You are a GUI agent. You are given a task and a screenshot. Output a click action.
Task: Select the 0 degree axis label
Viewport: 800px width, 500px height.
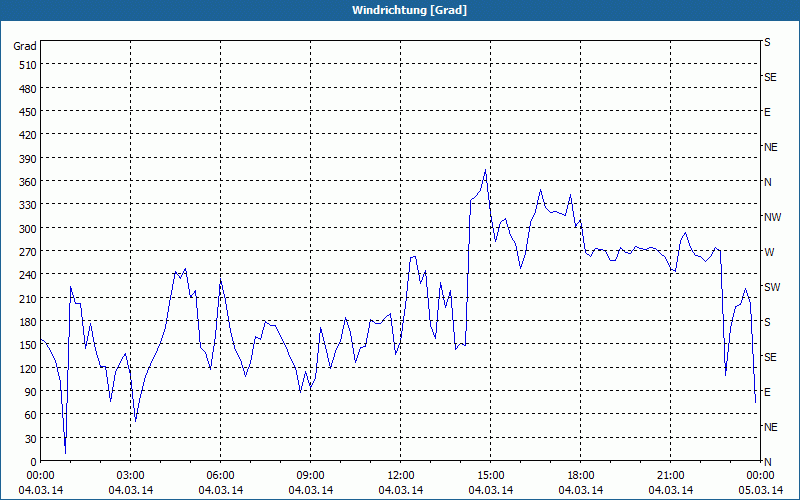(34, 462)
